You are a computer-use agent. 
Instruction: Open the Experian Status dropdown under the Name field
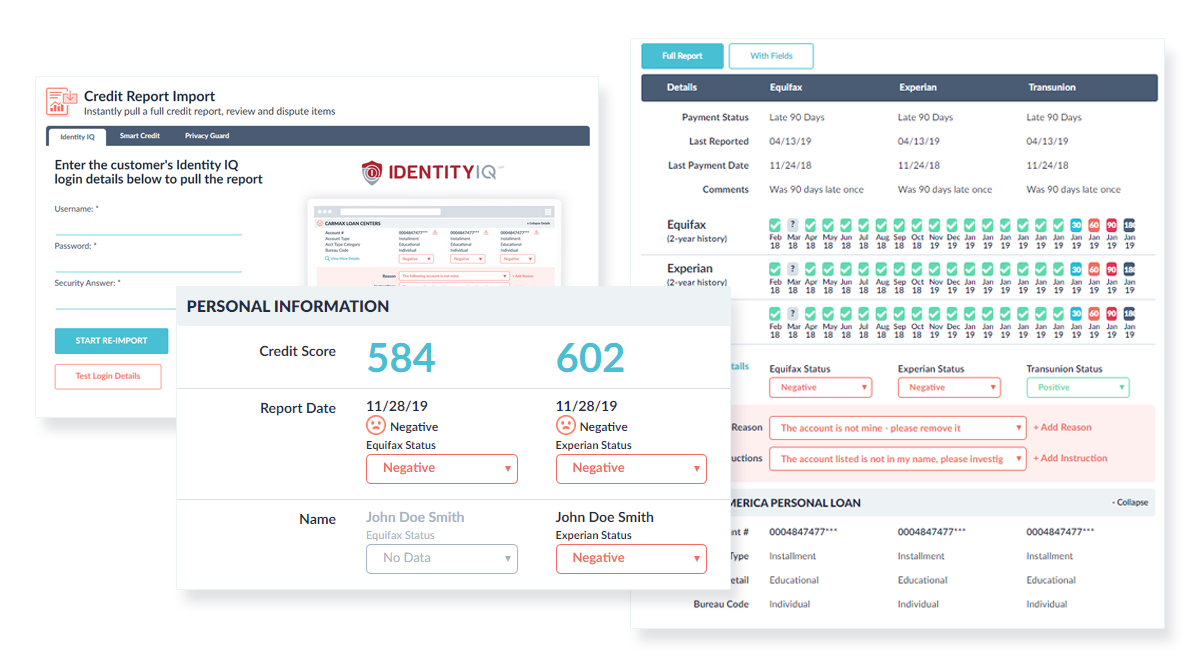click(x=631, y=558)
